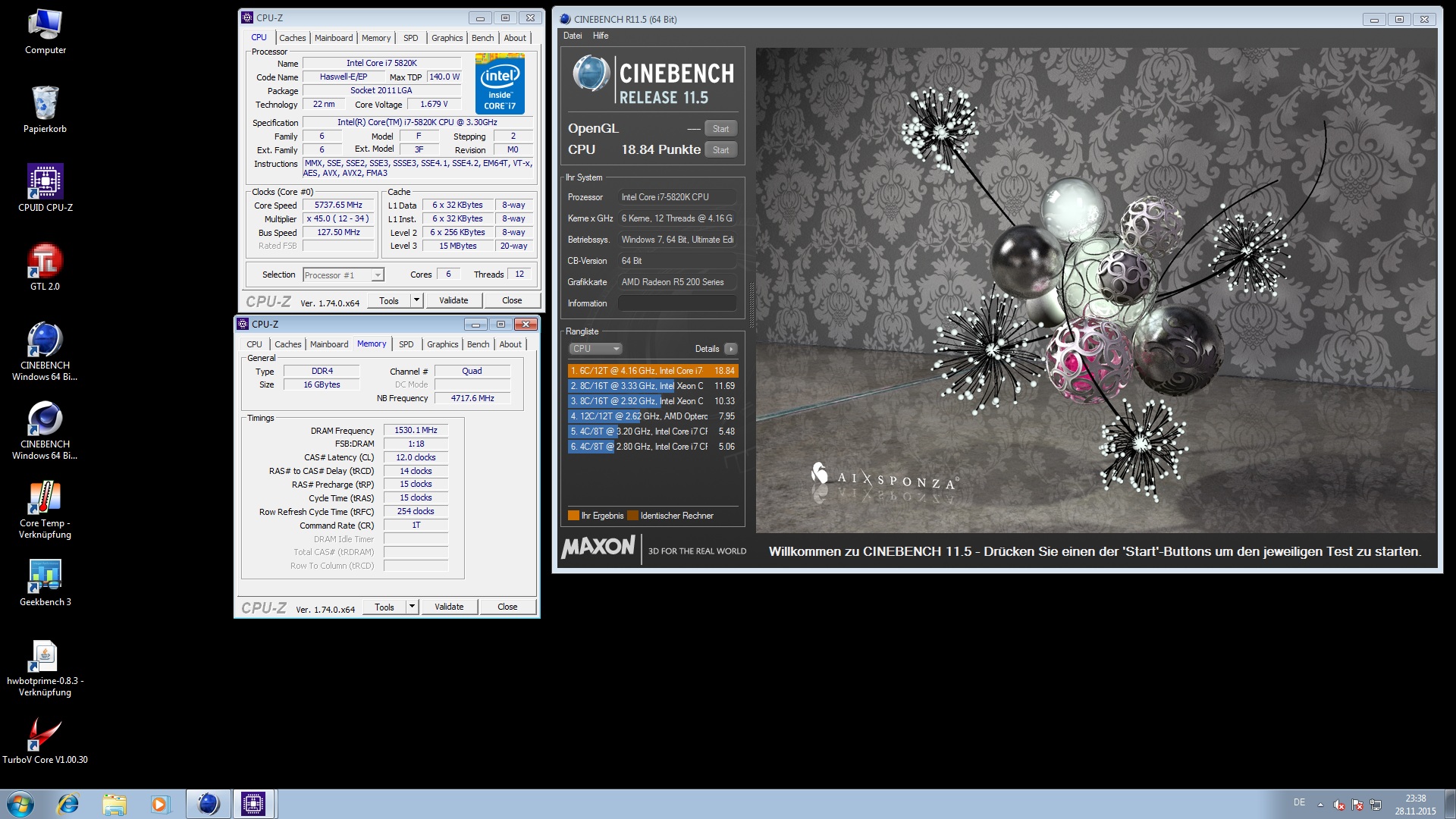Screen dimensions: 1456x819
Task: Switch to Graphics tab in lower CPU-Z
Action: point(443,344)
